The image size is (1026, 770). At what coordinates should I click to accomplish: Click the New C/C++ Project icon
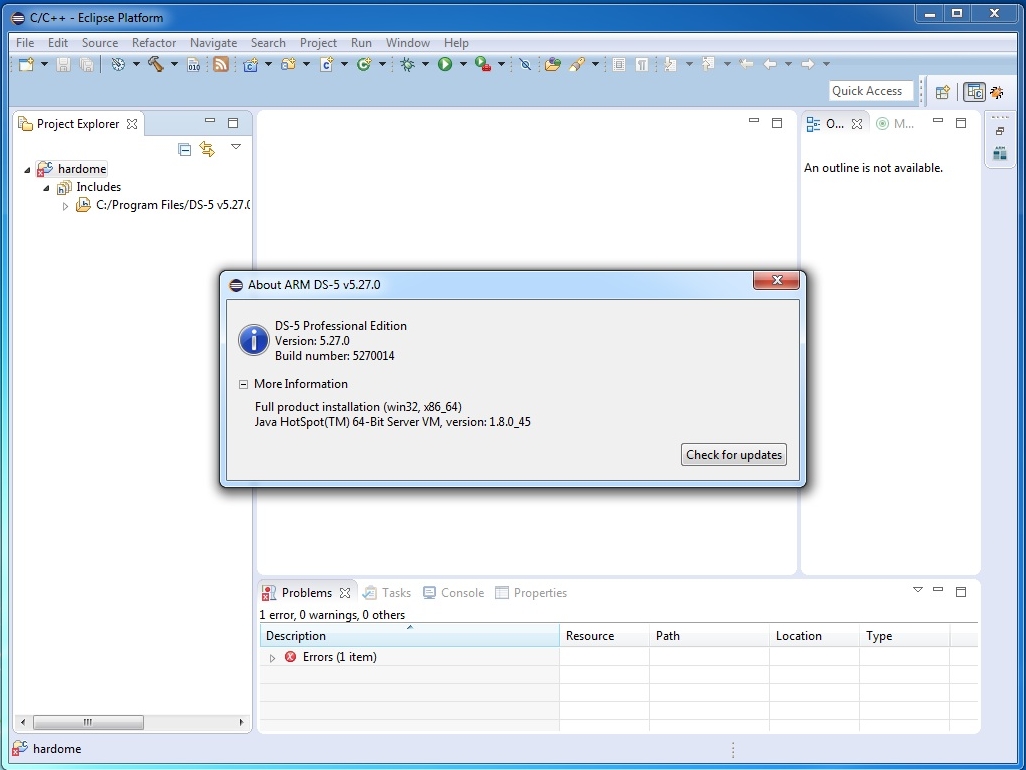(250, 64)
